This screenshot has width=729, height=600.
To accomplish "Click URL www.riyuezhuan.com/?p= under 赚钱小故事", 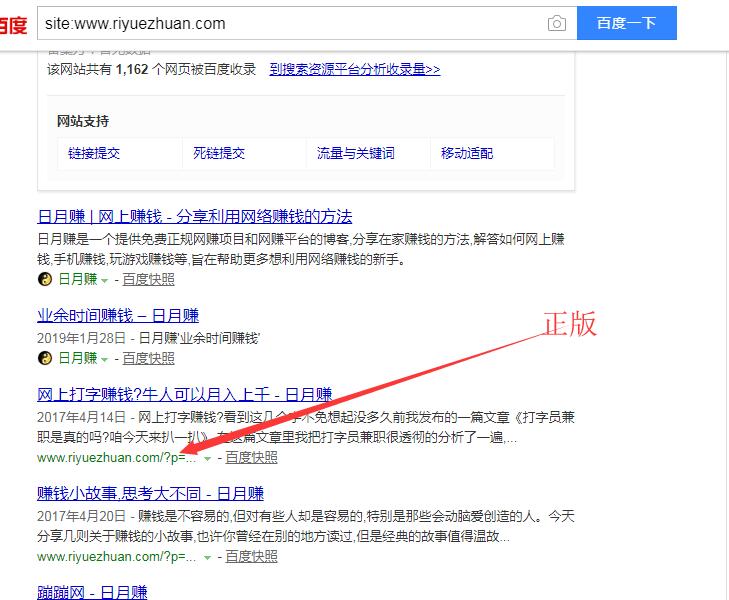I will 117,556.
